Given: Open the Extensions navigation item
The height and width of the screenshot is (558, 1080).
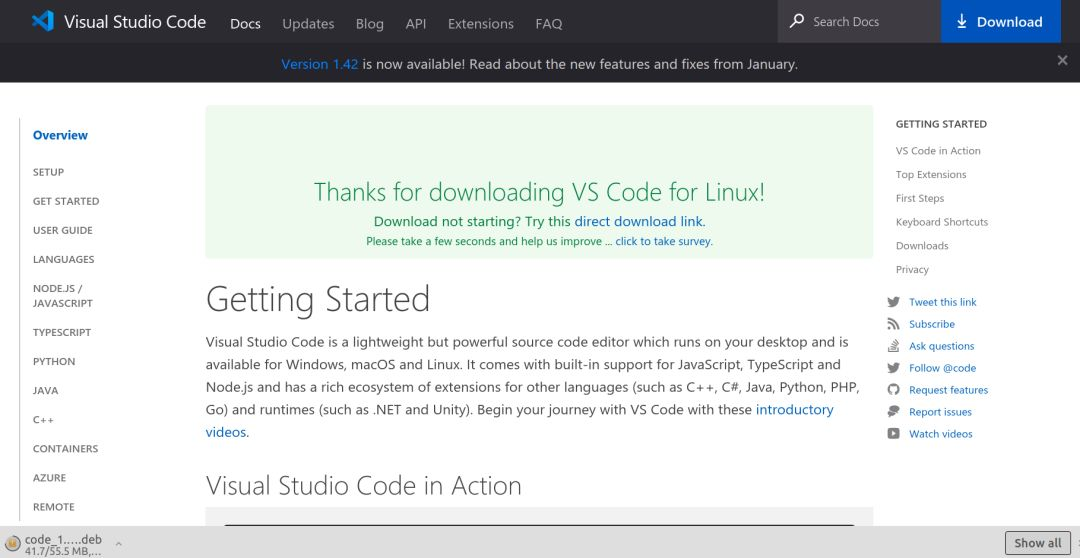Looking at the screenshot, I should [481, 23].
